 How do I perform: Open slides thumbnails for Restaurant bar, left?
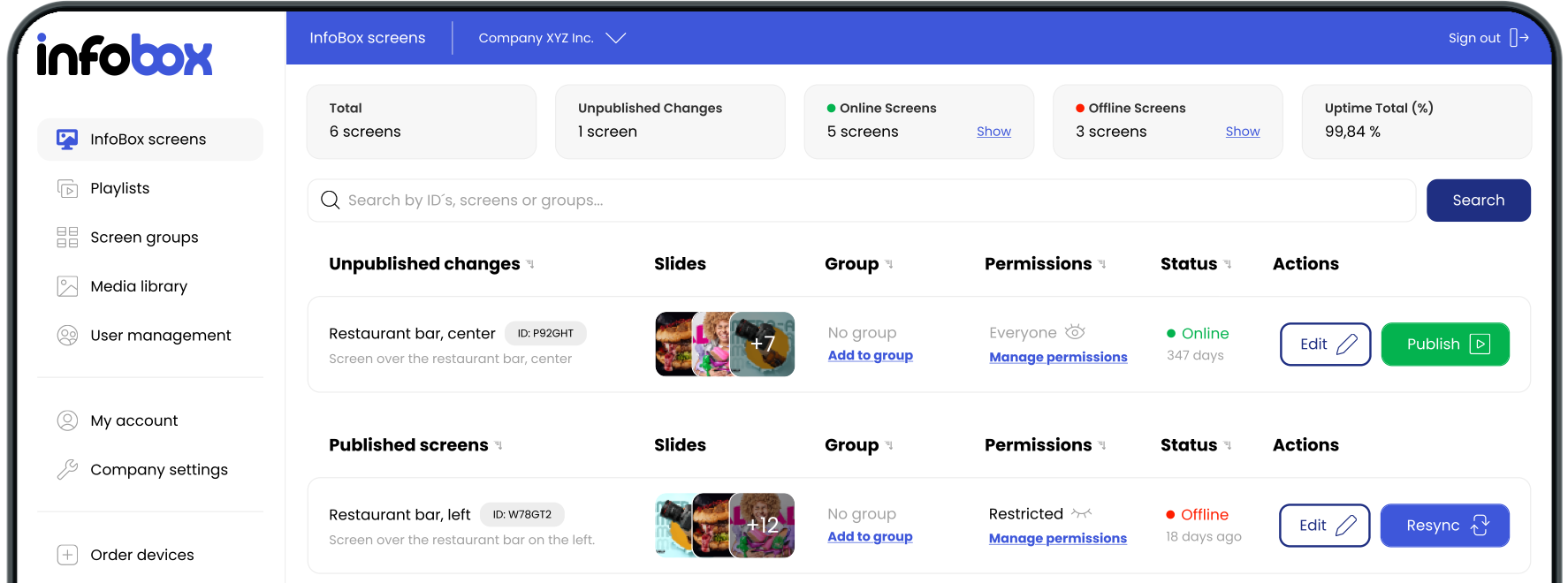(x=725, y=526)
